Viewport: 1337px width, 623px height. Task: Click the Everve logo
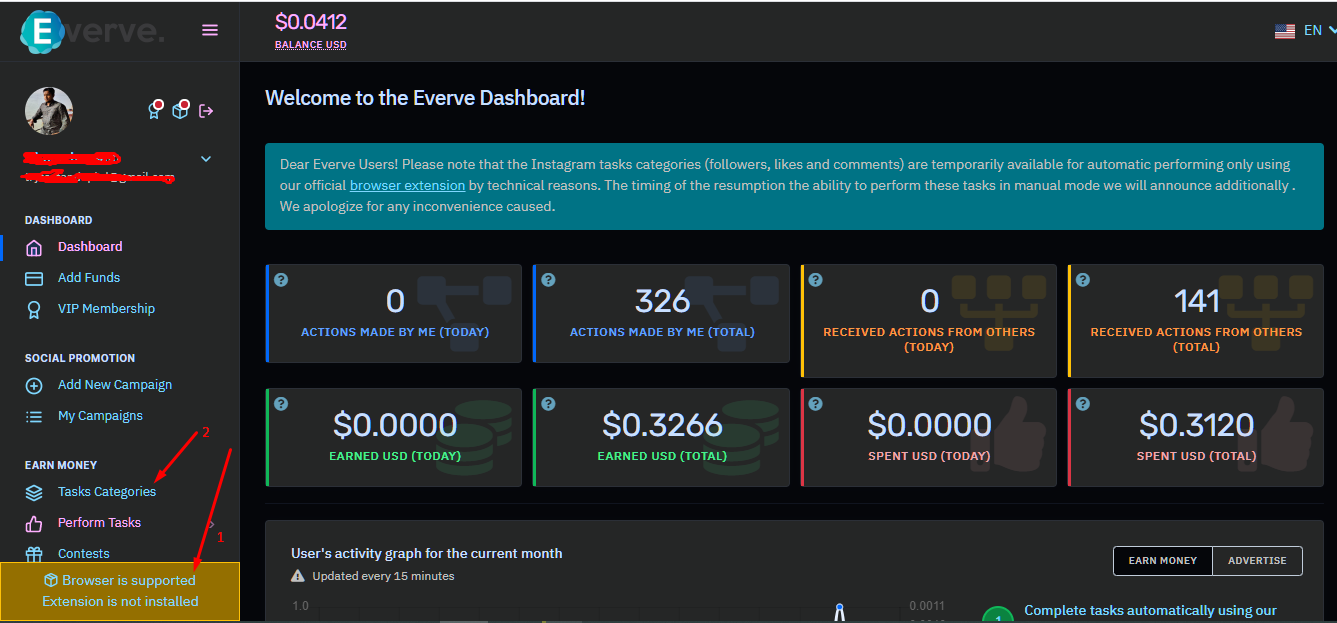pyautogui.click(x=92, y=32)
